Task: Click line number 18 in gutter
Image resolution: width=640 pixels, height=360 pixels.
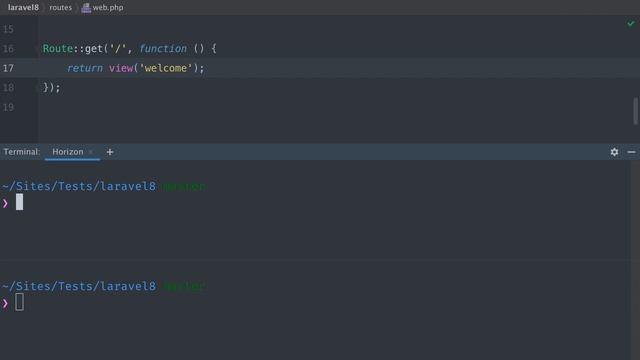Action: pos(8,88)
